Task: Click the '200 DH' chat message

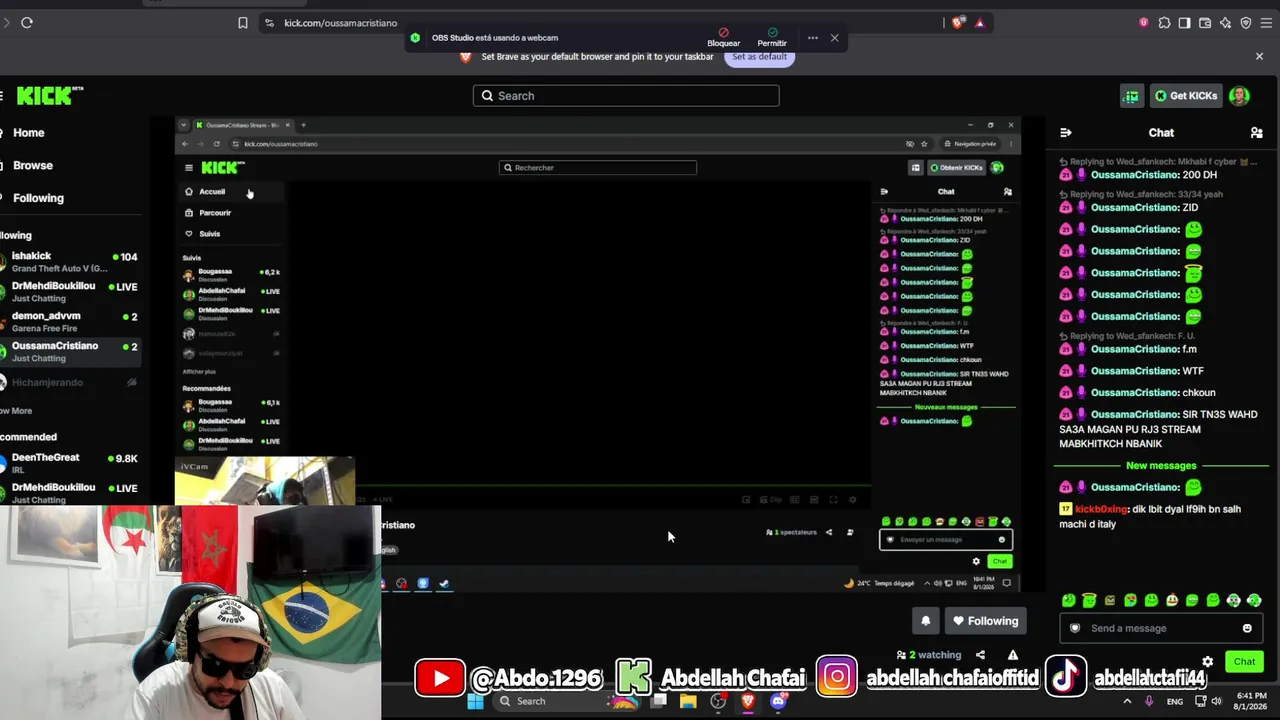Action: tap(1200, 175)
